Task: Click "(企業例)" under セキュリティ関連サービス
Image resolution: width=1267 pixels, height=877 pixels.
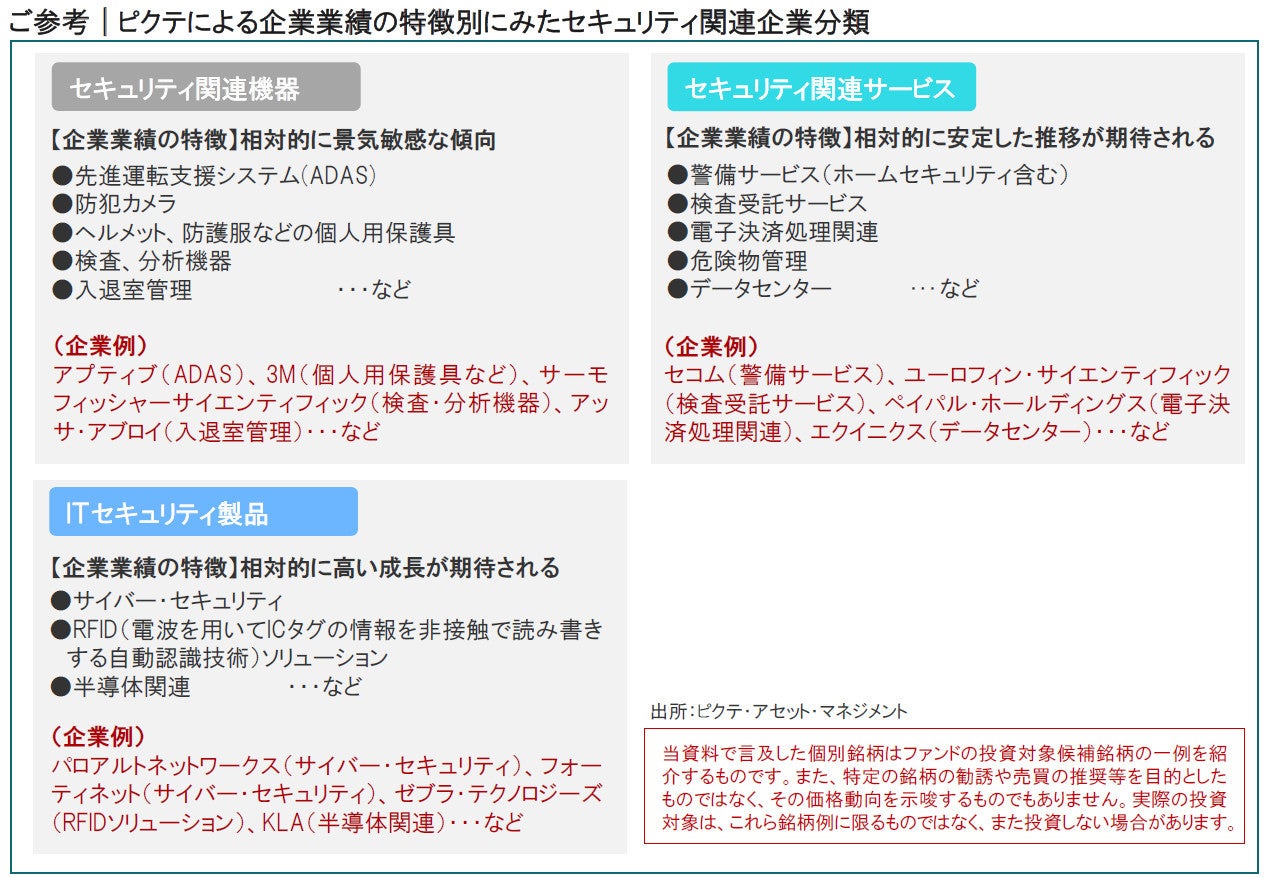Action: point(712,346)
